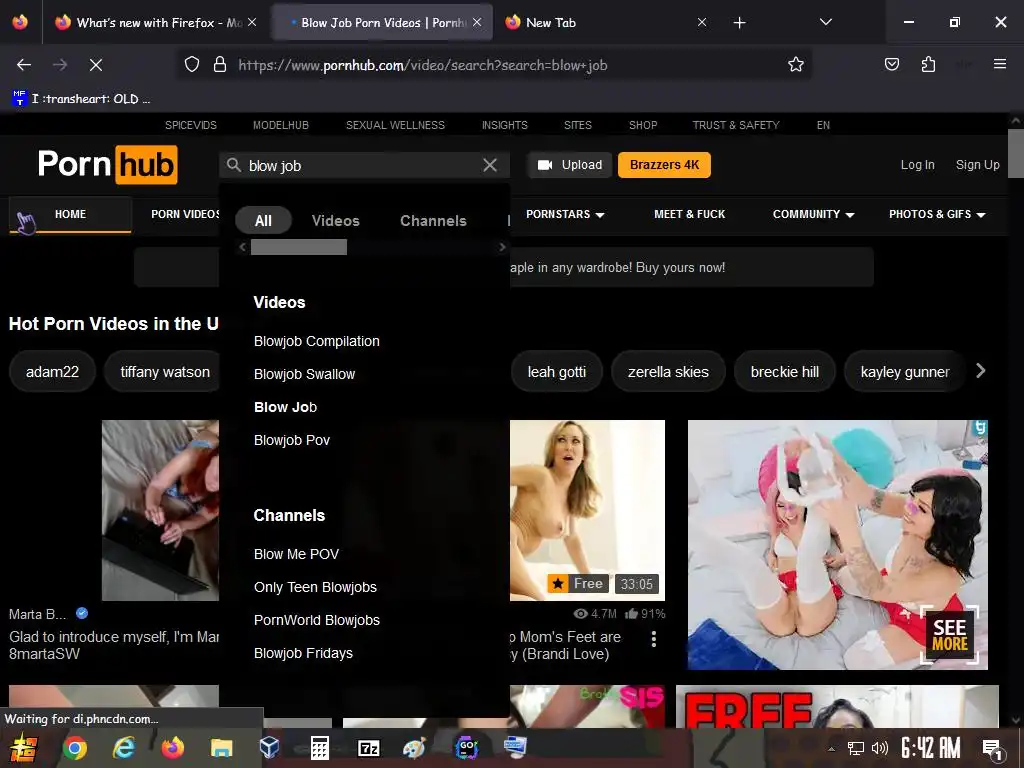Select the Videos filter in search suggestions
The height and width of the screenshot is (768, 1024).
(336, 221)
